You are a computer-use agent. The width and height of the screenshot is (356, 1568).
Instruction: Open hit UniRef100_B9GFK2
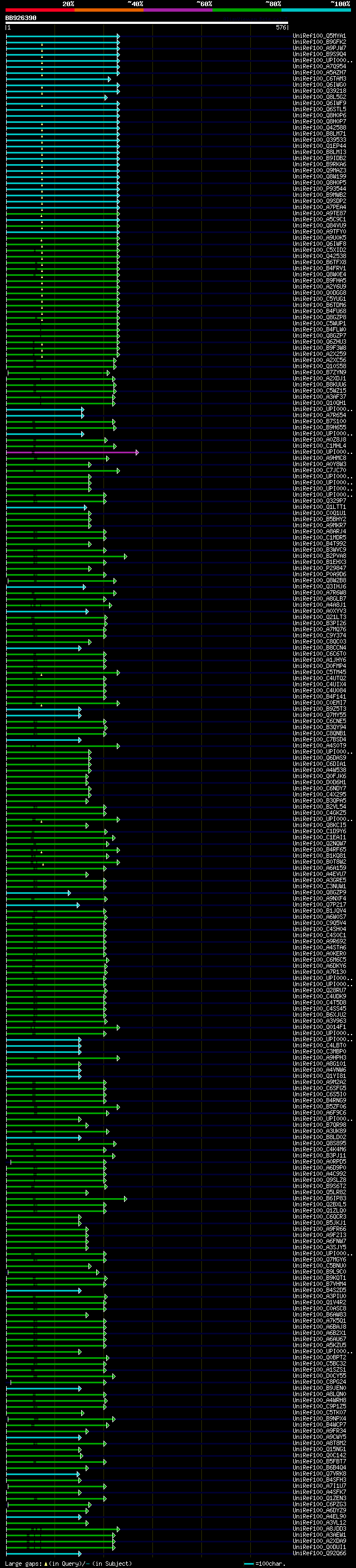click(x=319, y=42)
